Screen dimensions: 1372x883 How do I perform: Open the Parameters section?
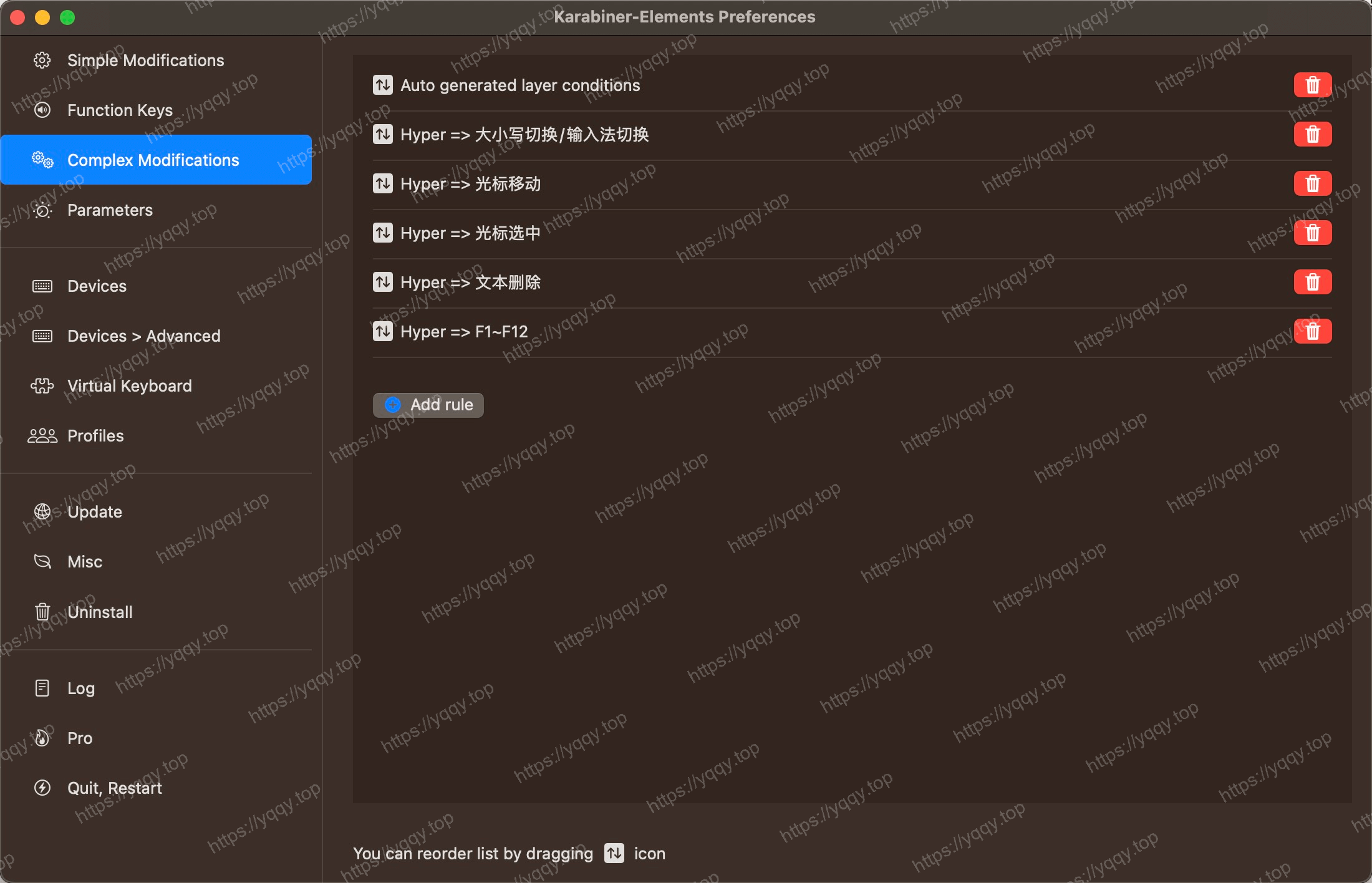coord(157,210)
